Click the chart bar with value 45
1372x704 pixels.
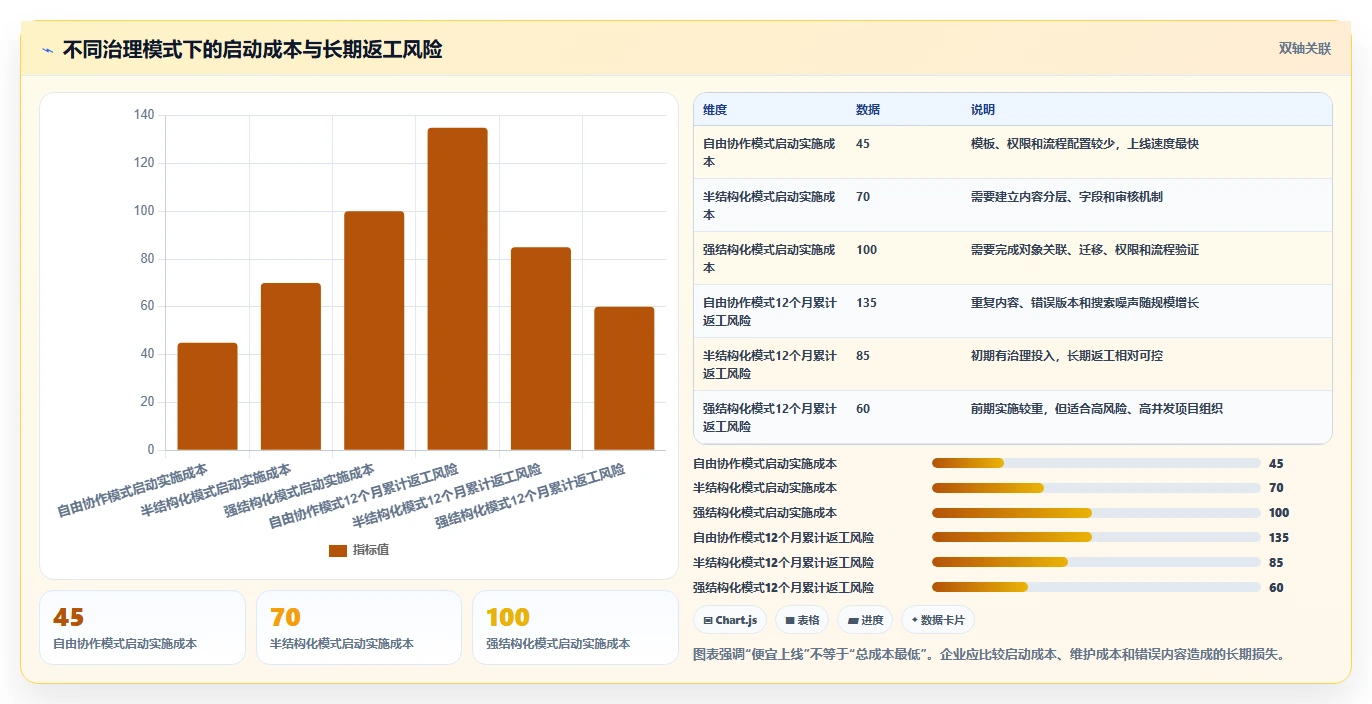pyautogui.click(x=207, y=397)
